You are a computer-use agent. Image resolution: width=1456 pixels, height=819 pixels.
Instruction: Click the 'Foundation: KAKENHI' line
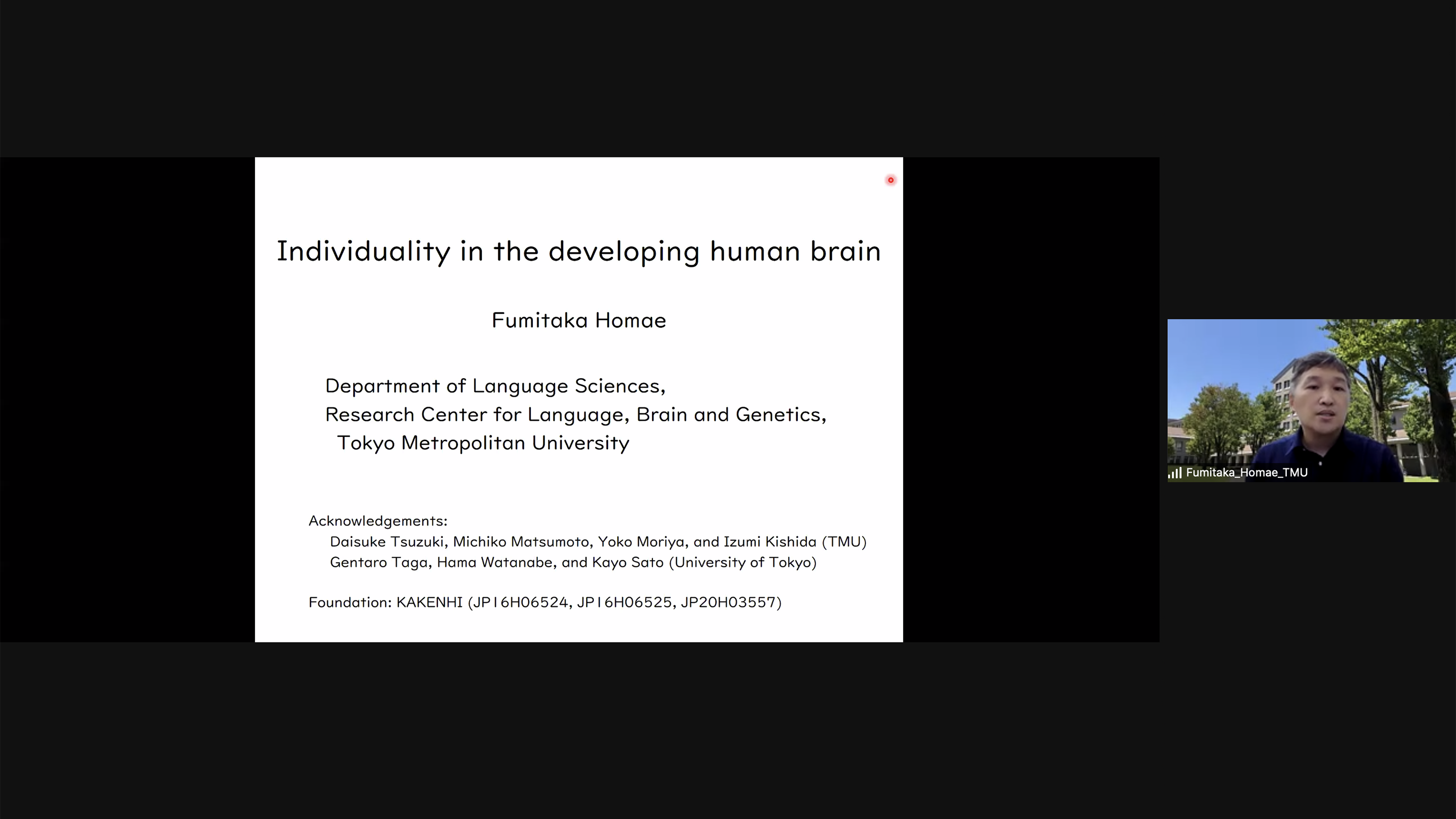click(545, 603)
